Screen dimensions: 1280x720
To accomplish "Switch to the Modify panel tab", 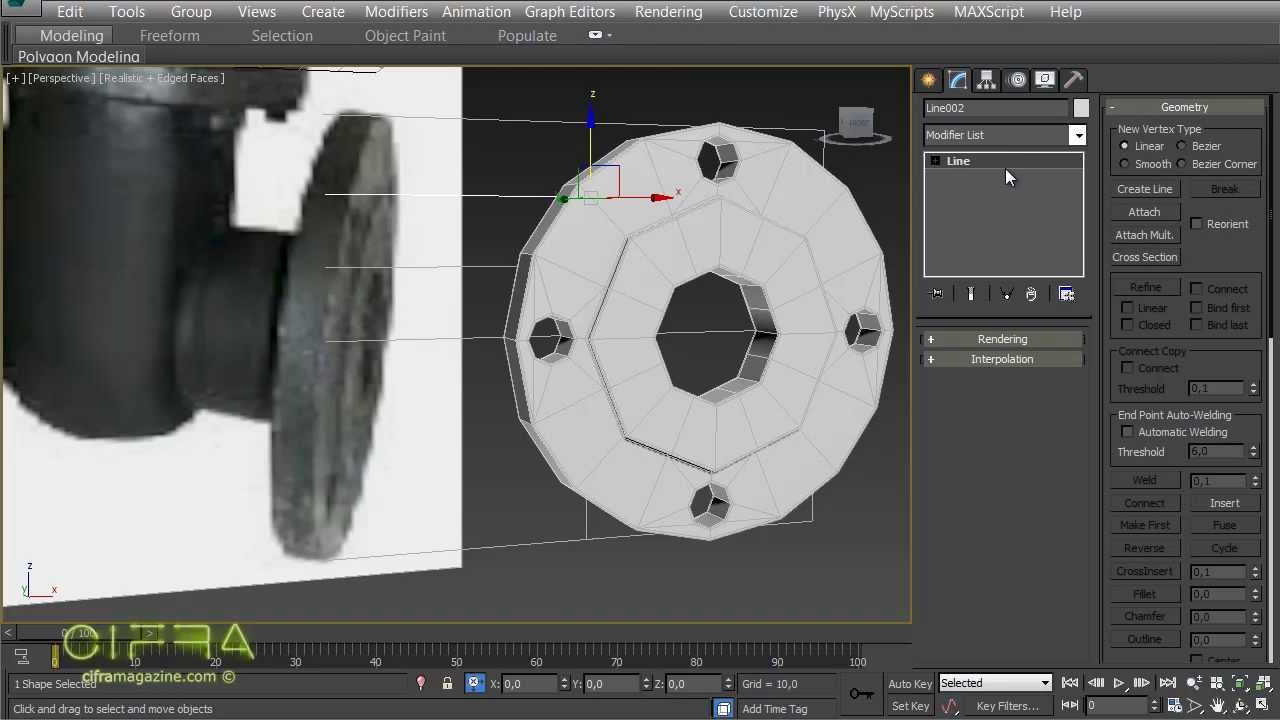I will pyautogui.click(x=958, y=80).
